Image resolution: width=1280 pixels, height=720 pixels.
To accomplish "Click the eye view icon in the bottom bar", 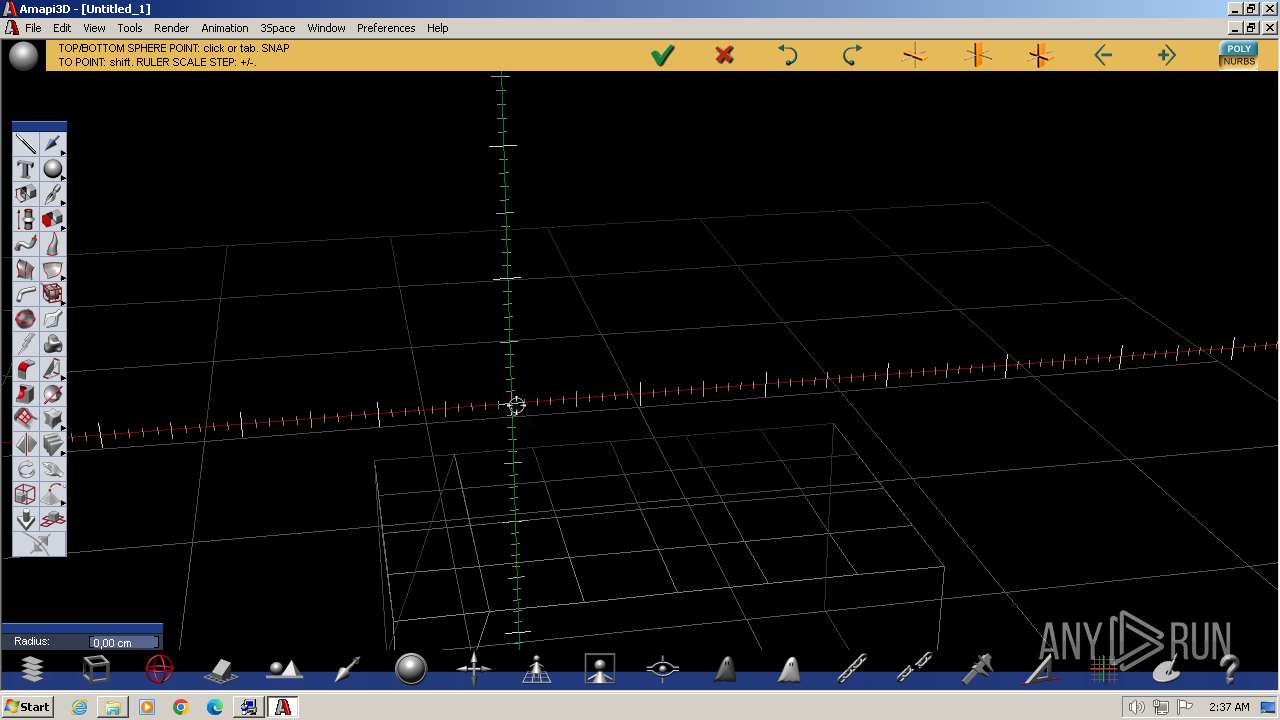I will [x=663, y=669].
